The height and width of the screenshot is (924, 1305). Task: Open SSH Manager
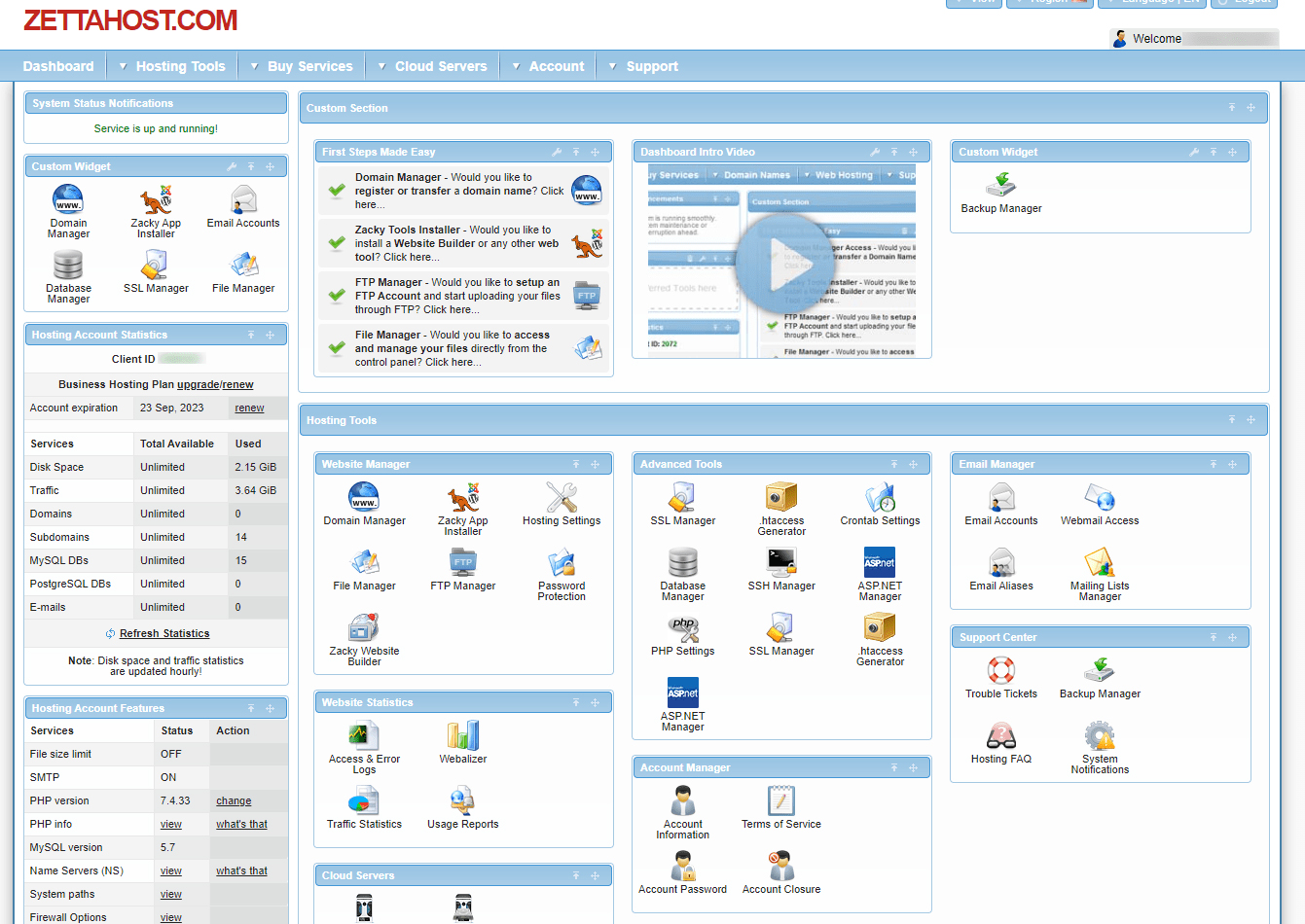click(781, 570)
